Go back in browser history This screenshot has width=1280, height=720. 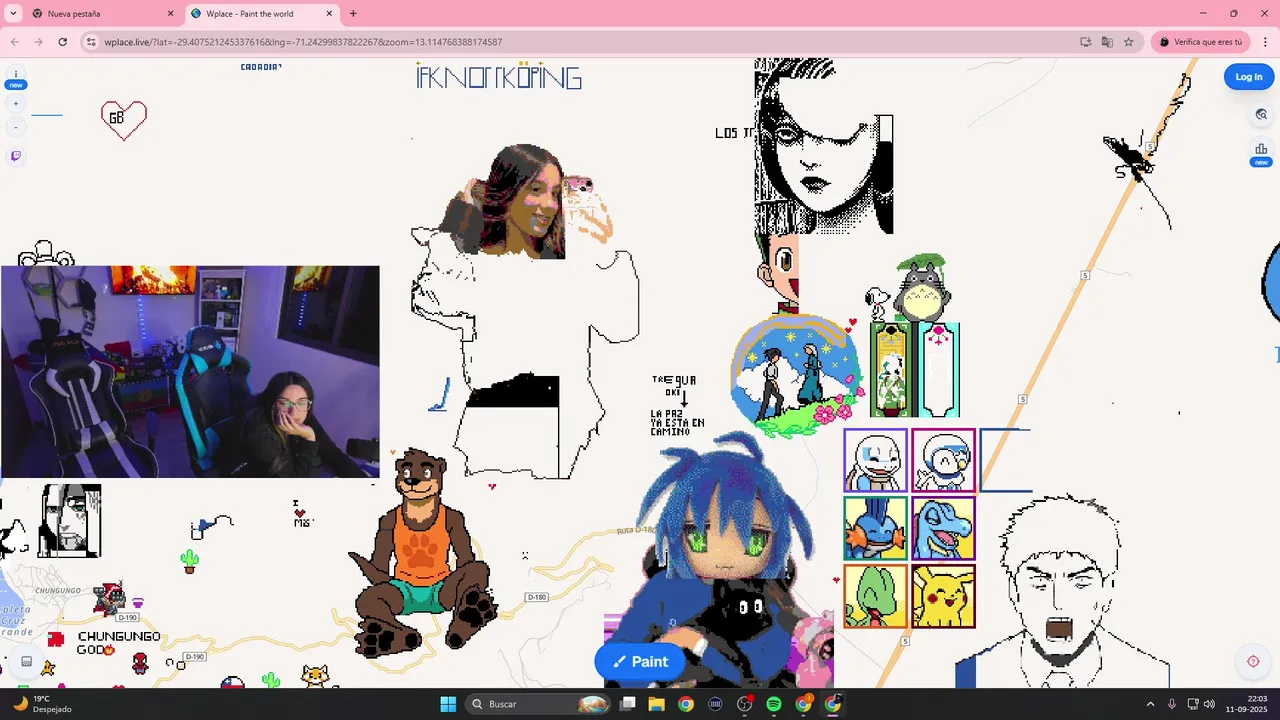coord(15,42)
